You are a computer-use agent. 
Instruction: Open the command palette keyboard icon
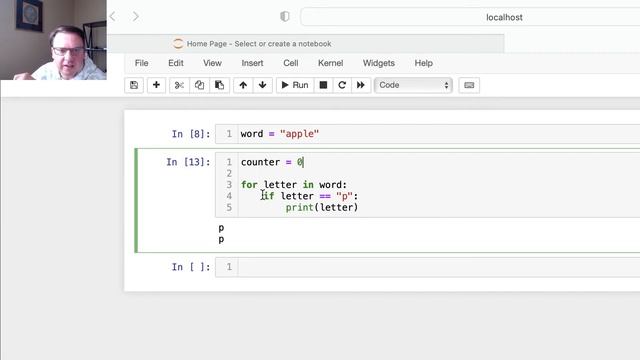pos(469,85)
